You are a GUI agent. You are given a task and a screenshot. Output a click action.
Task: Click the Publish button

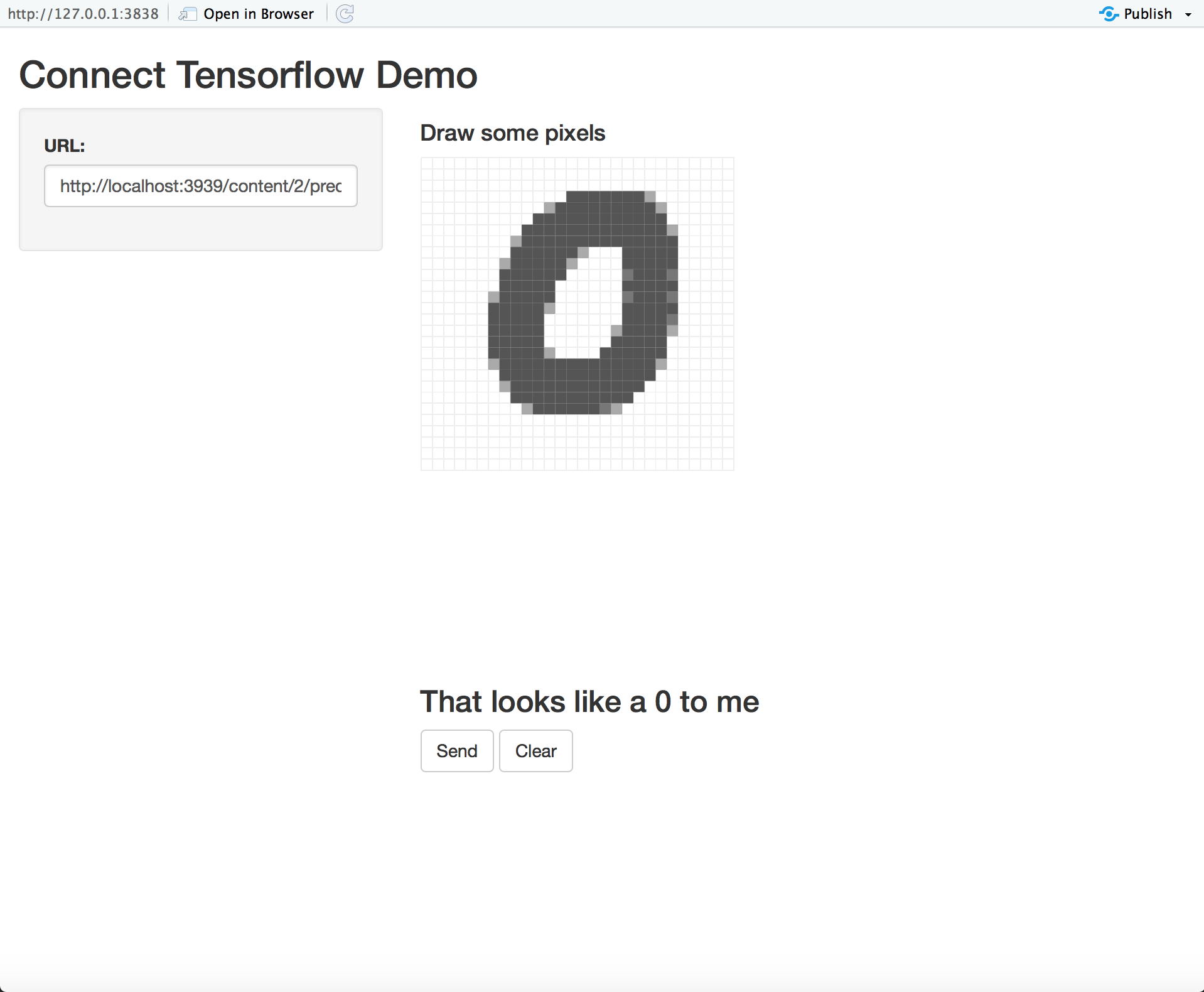[1136, 14]
